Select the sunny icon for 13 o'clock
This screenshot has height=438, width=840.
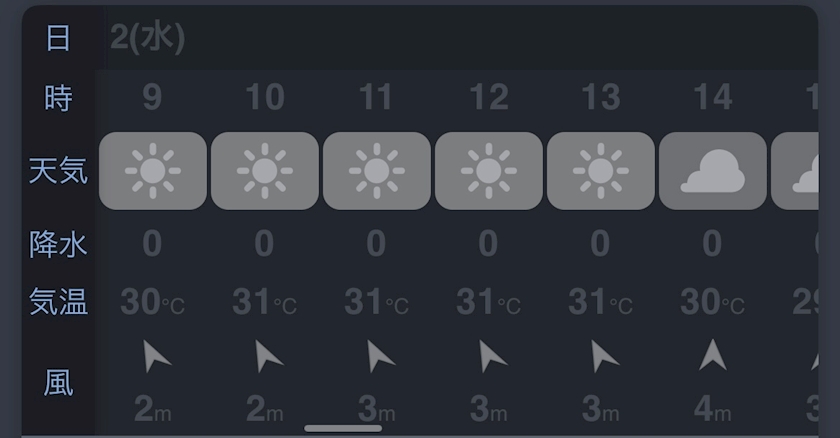(601, 171)
